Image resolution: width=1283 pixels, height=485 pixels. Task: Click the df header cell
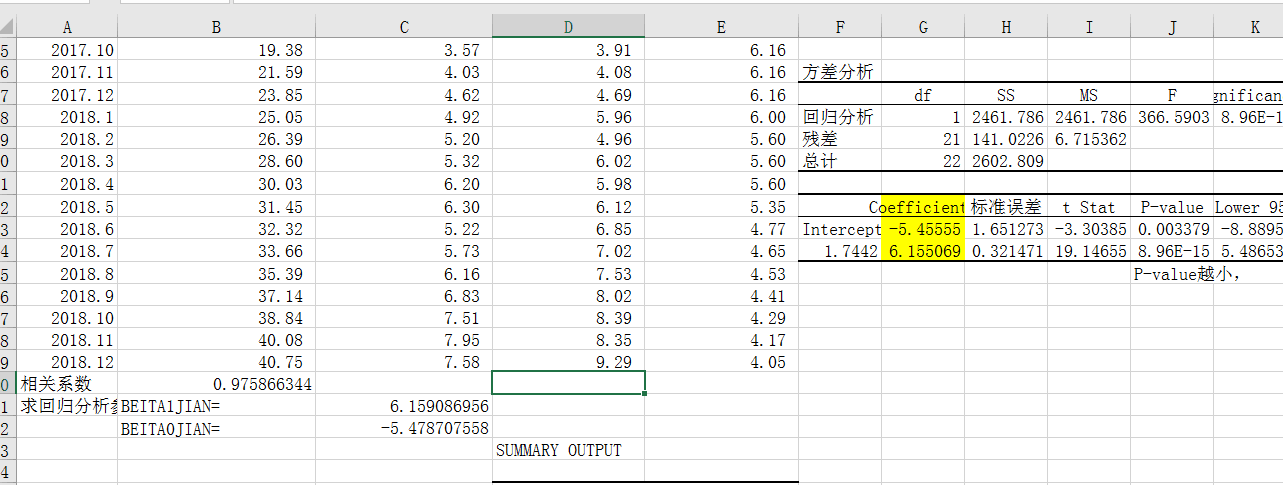[x=923, y=95]
